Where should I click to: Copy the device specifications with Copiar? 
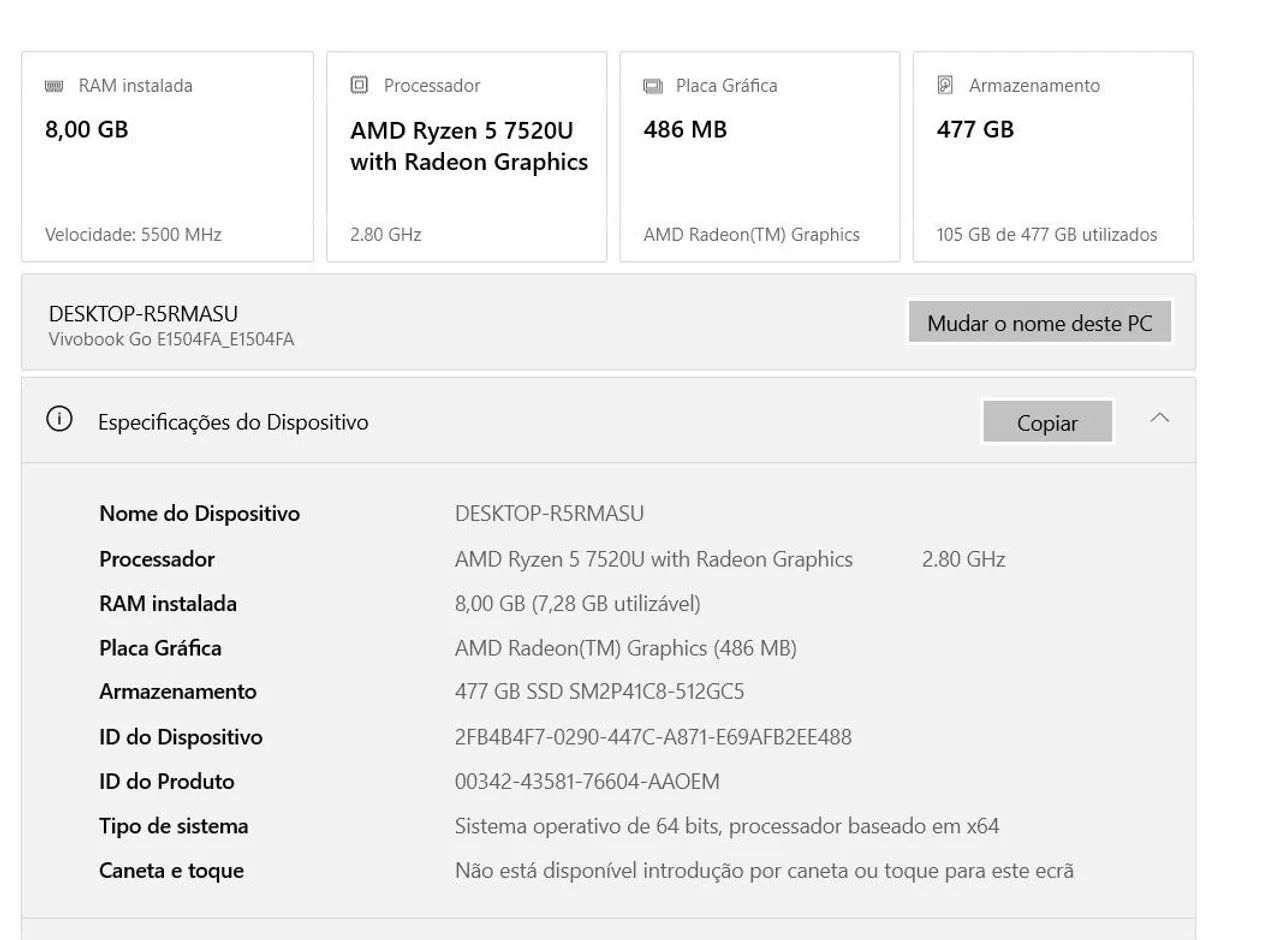tap(1047, 422)
